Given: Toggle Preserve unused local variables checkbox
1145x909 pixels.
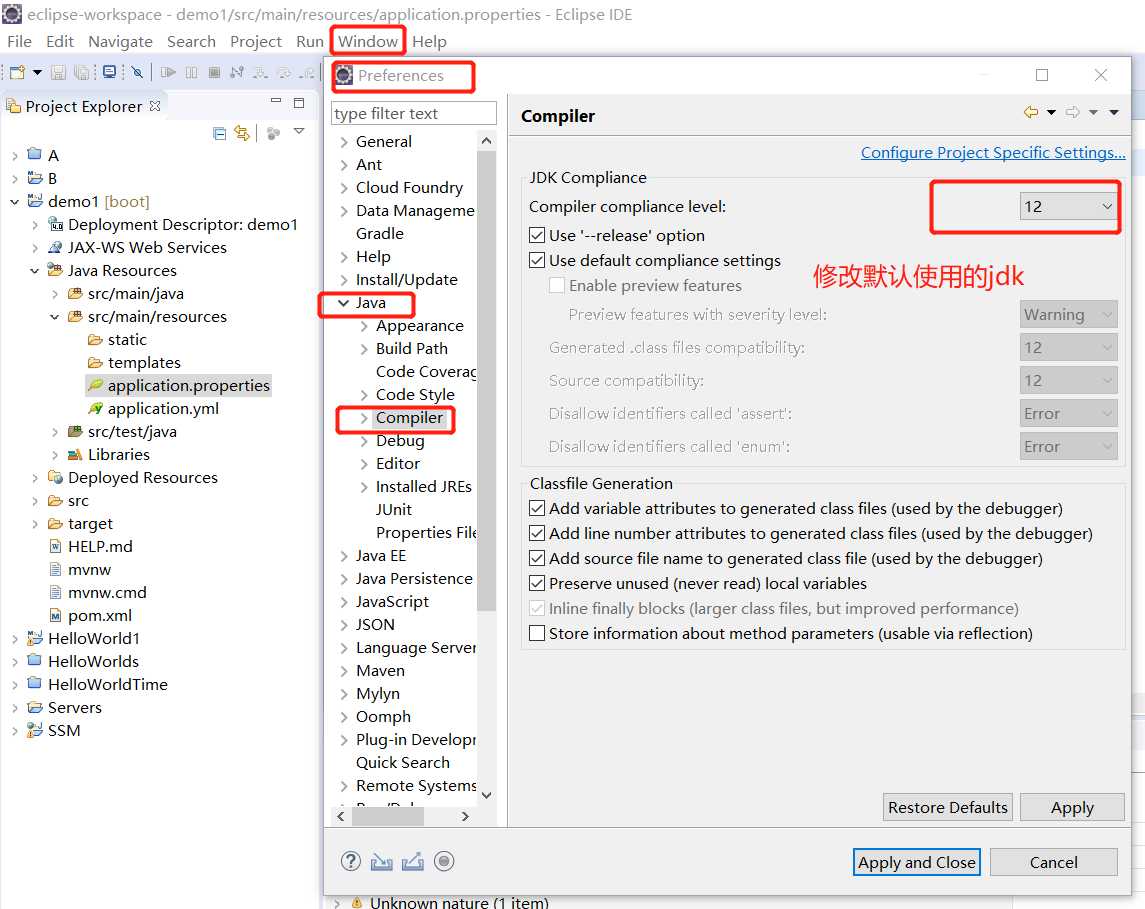Looking at the screenshot, I should point(537,583).
